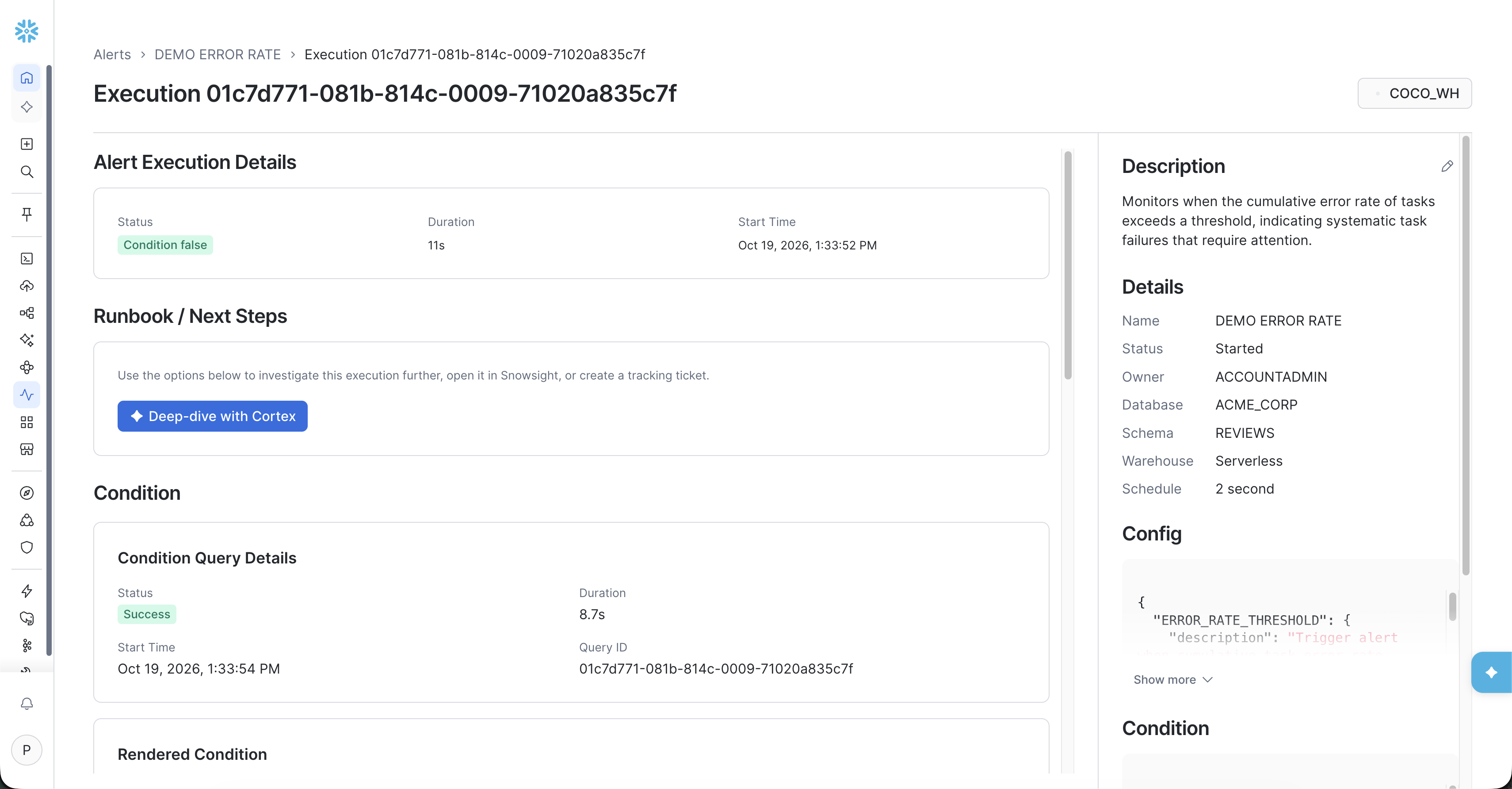The image size is (1512, 789).
Task: Select Schema value REVIEWS
Action: point(1245,433)
